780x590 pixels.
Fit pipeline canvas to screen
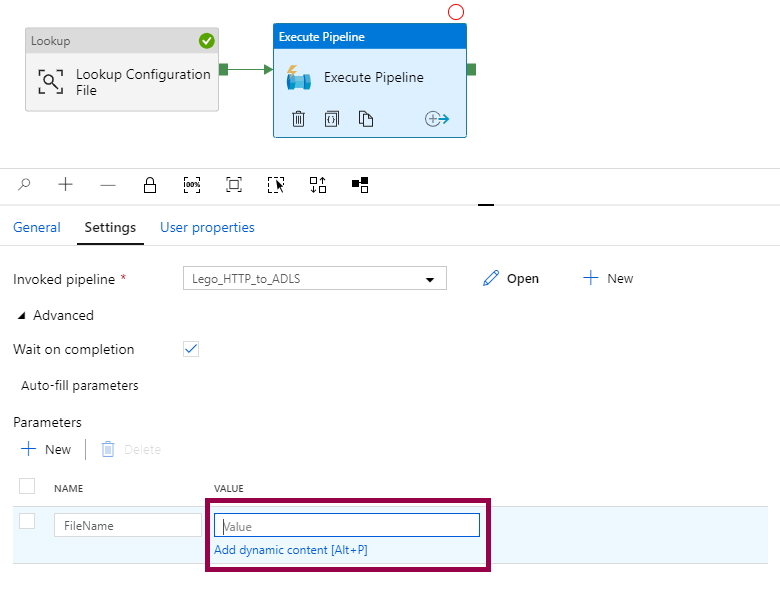234,185
